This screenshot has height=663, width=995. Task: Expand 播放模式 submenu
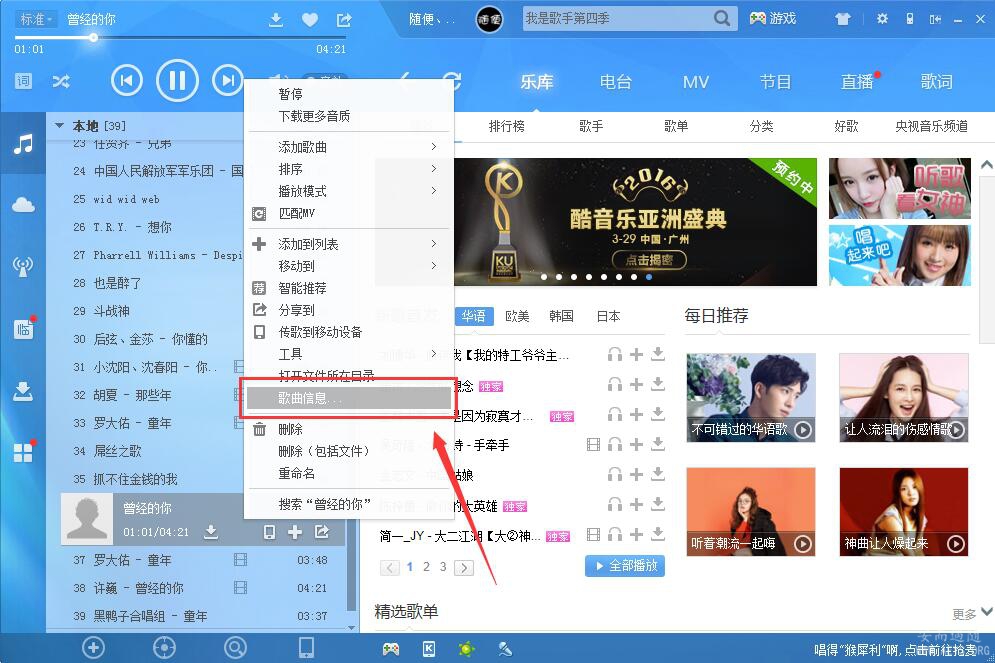click(x=349, y=191)
